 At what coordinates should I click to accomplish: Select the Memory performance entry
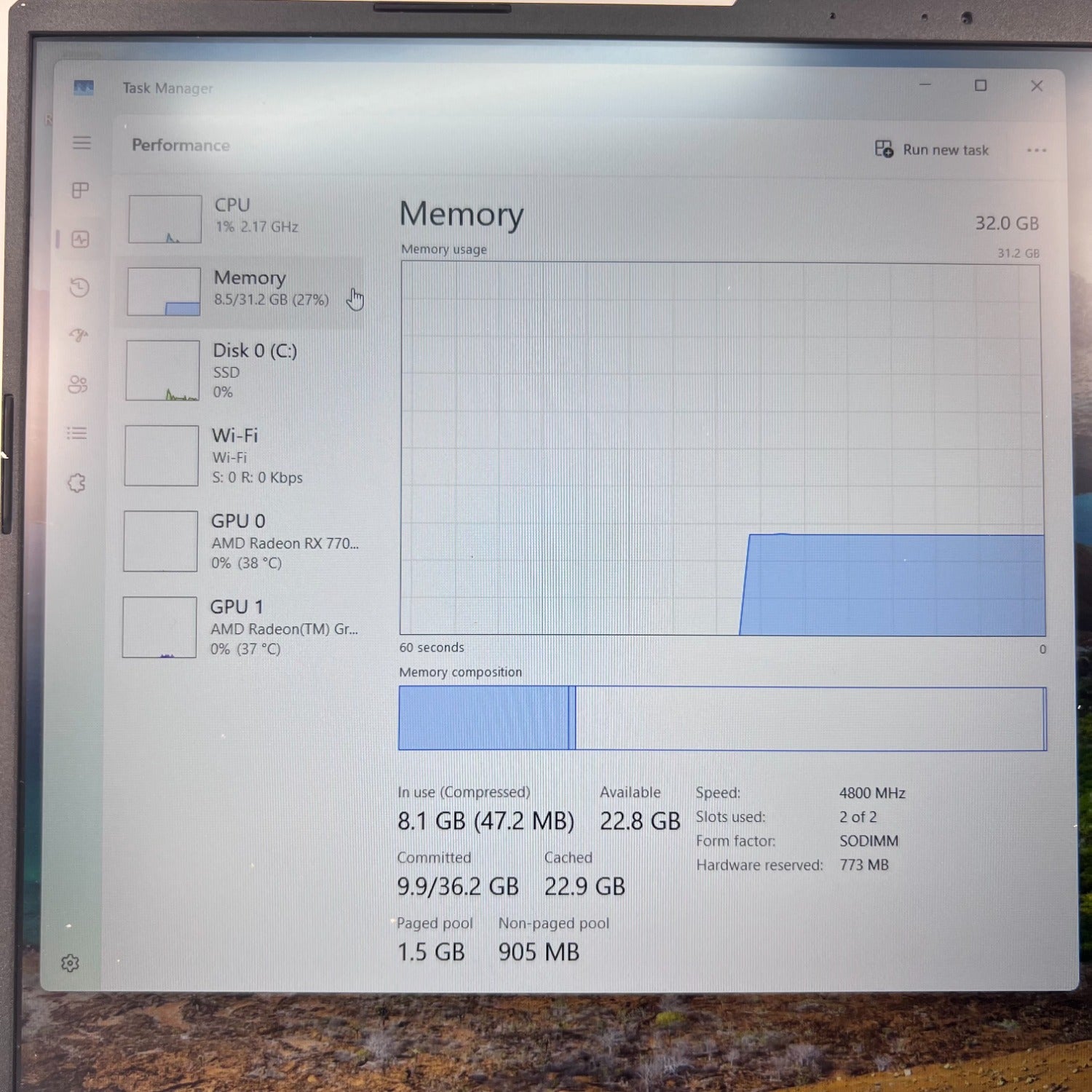(242, 291)
